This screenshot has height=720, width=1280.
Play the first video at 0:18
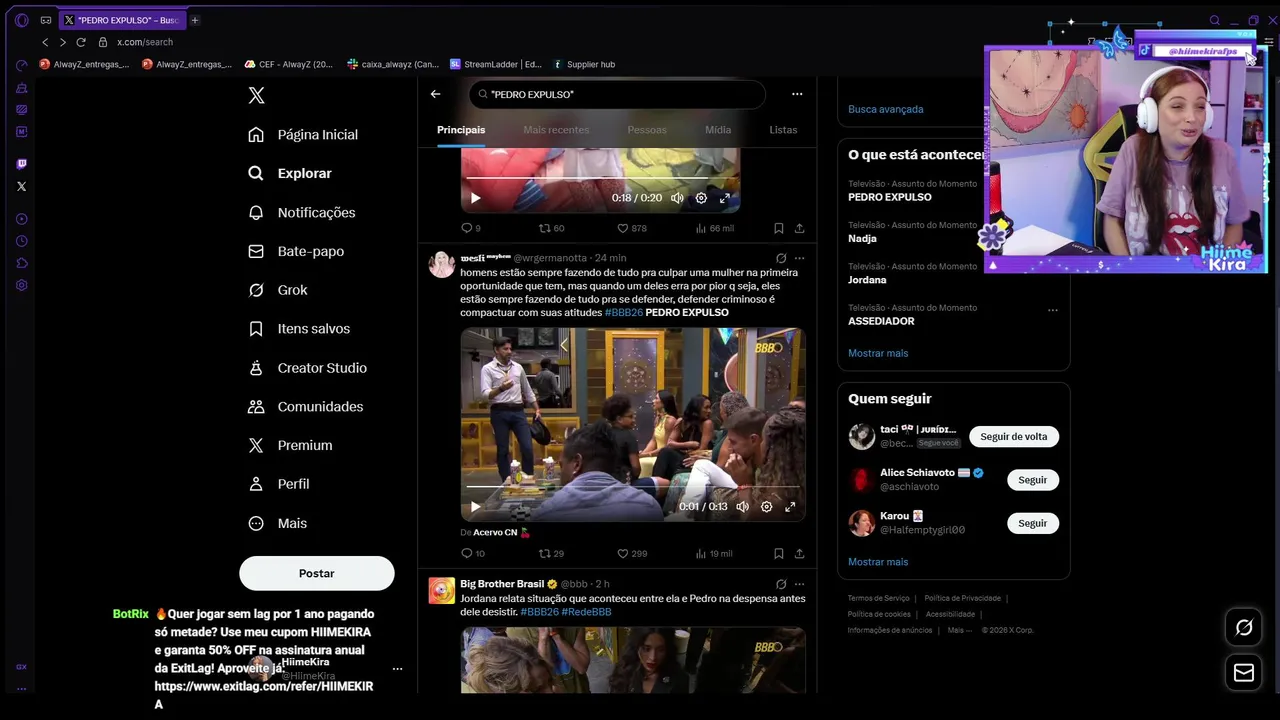click(x=475, y=198)
